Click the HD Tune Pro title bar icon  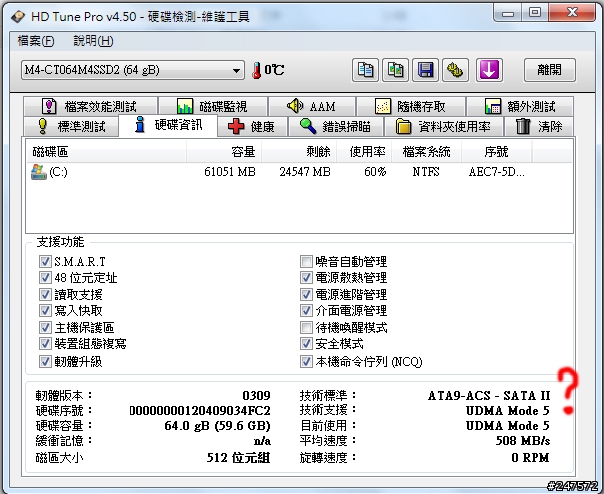pos(18,17)
